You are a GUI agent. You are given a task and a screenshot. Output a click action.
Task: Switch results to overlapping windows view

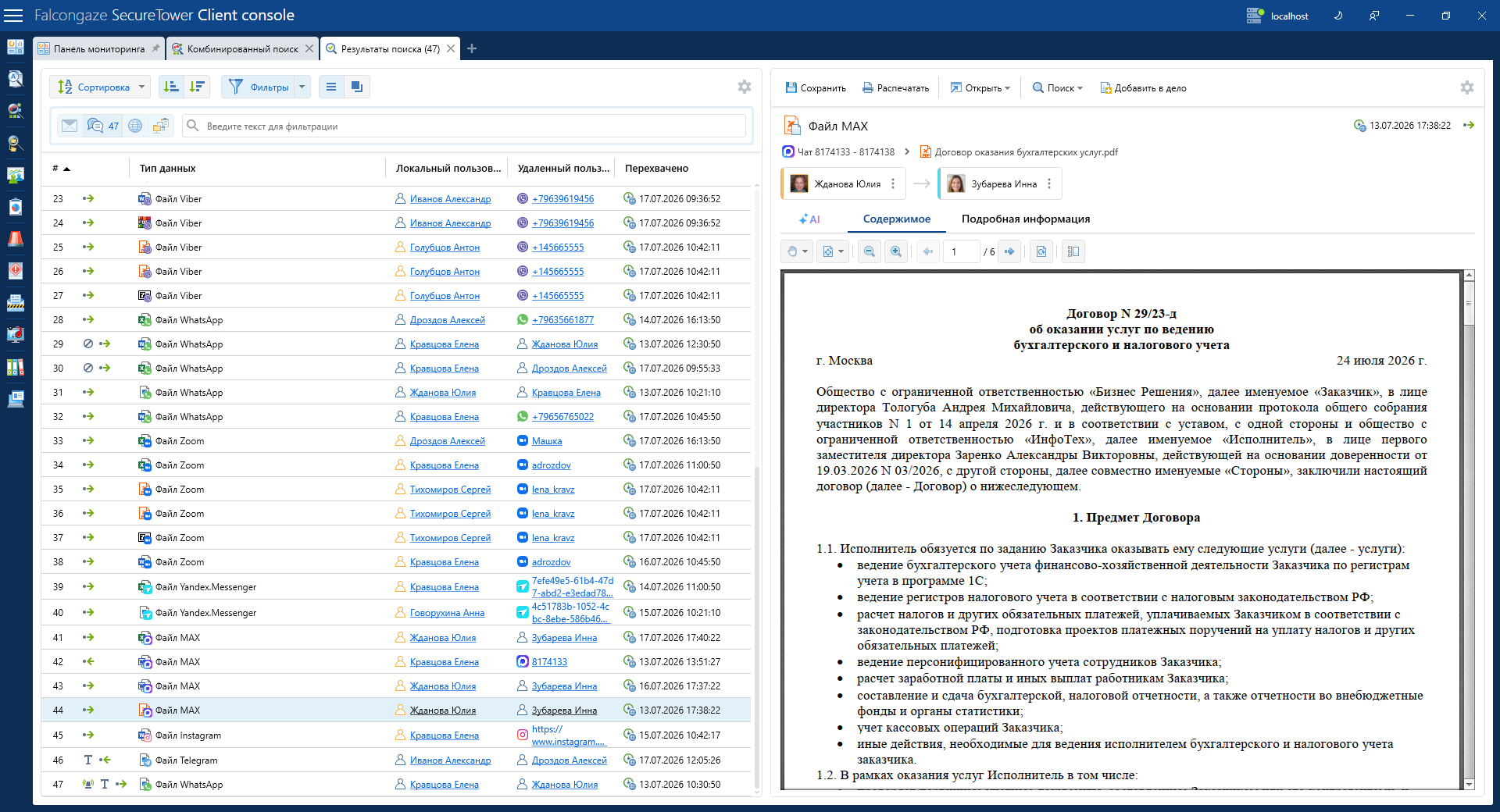[357, 87]
